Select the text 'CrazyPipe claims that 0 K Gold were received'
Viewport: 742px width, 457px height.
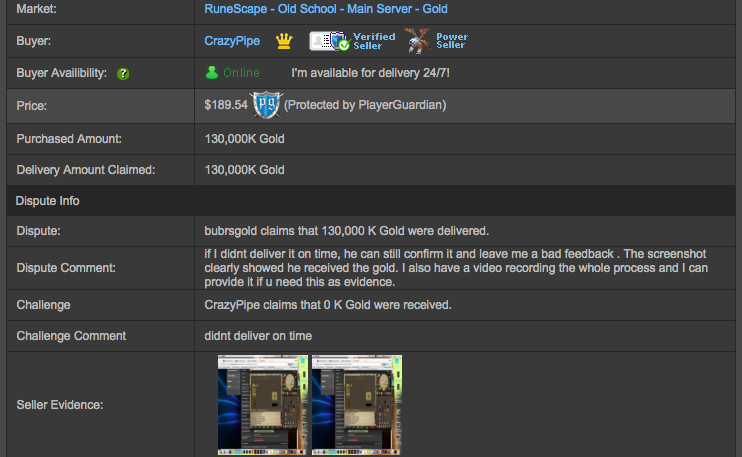[327, 305]
